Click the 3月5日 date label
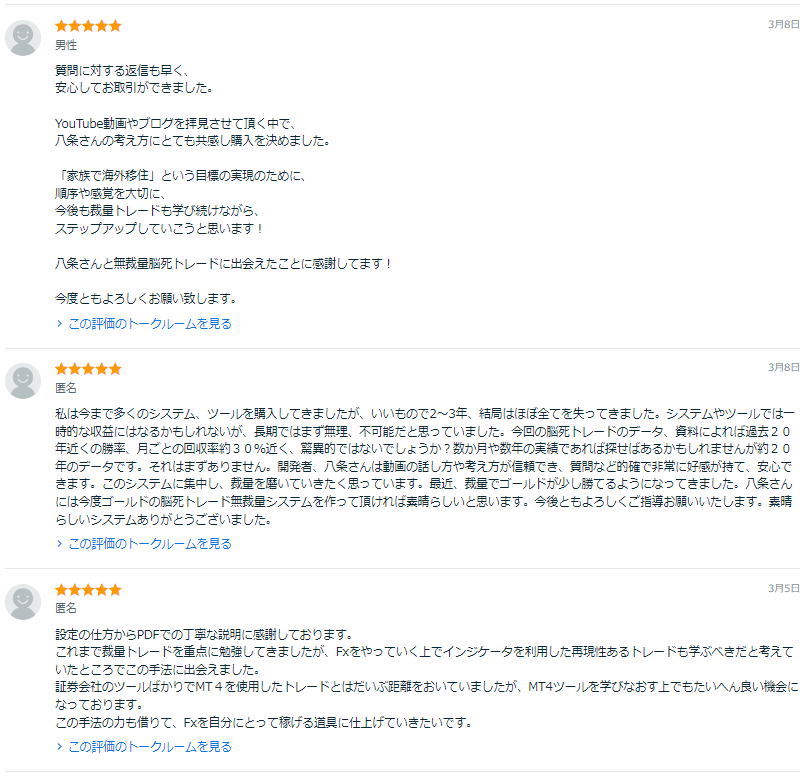This screenshot has height=777, width=806. point(783,588)
